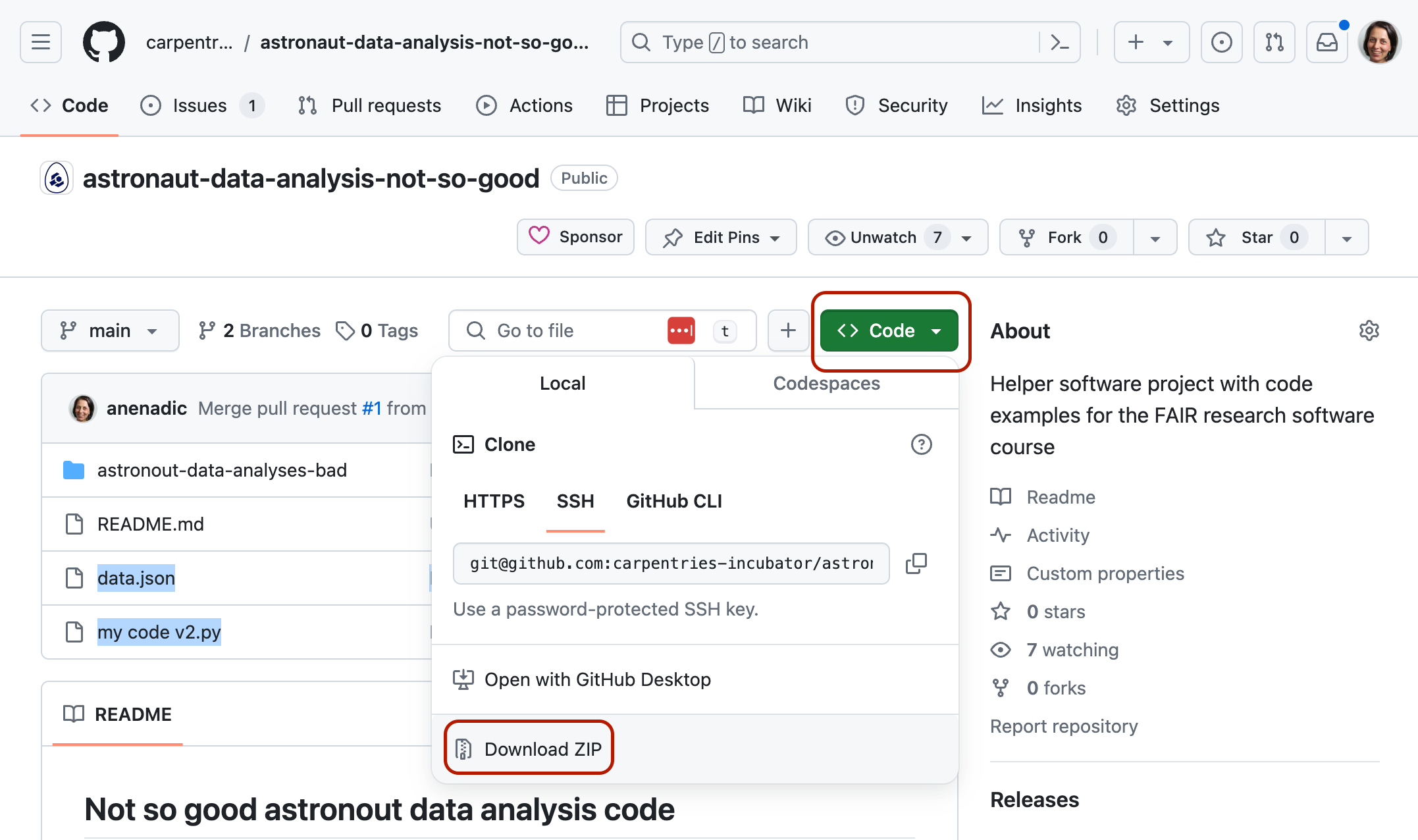The image size is (1418, 840).
Task: Open the hamburger navigation menu
Action: coord(41,42)
